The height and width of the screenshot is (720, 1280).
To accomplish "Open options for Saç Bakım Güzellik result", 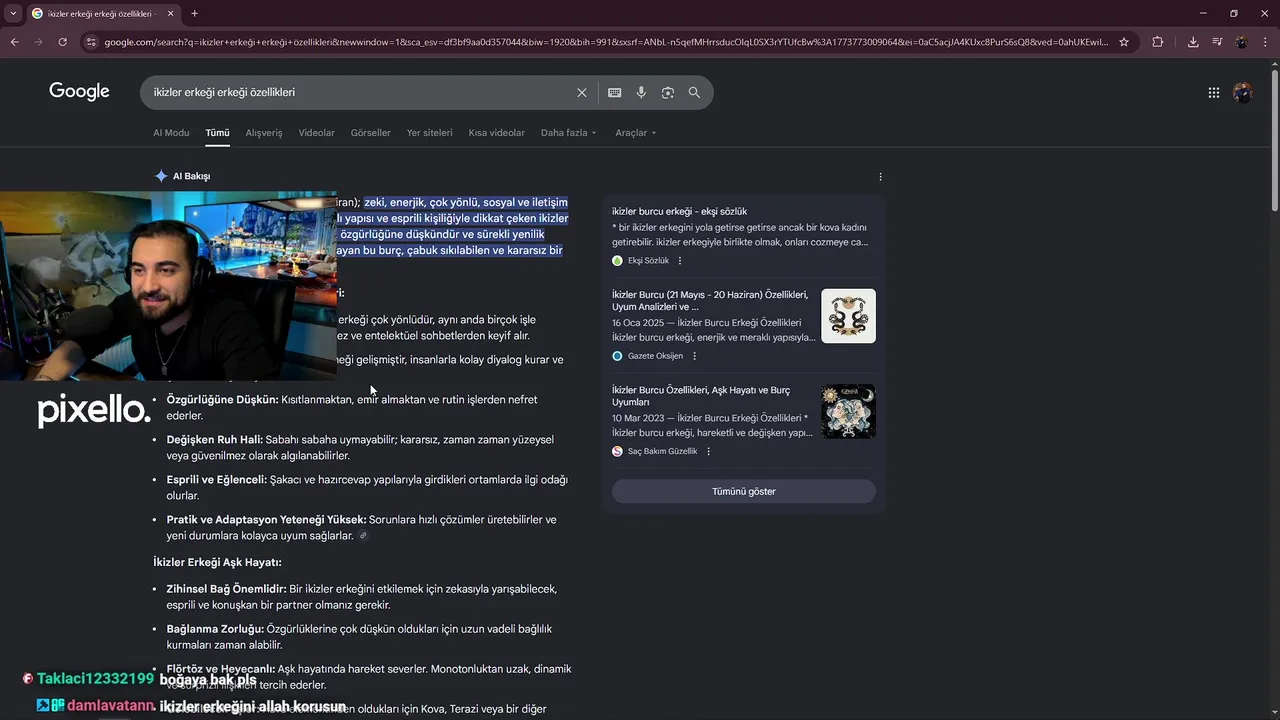I will (x=708, y=451).
